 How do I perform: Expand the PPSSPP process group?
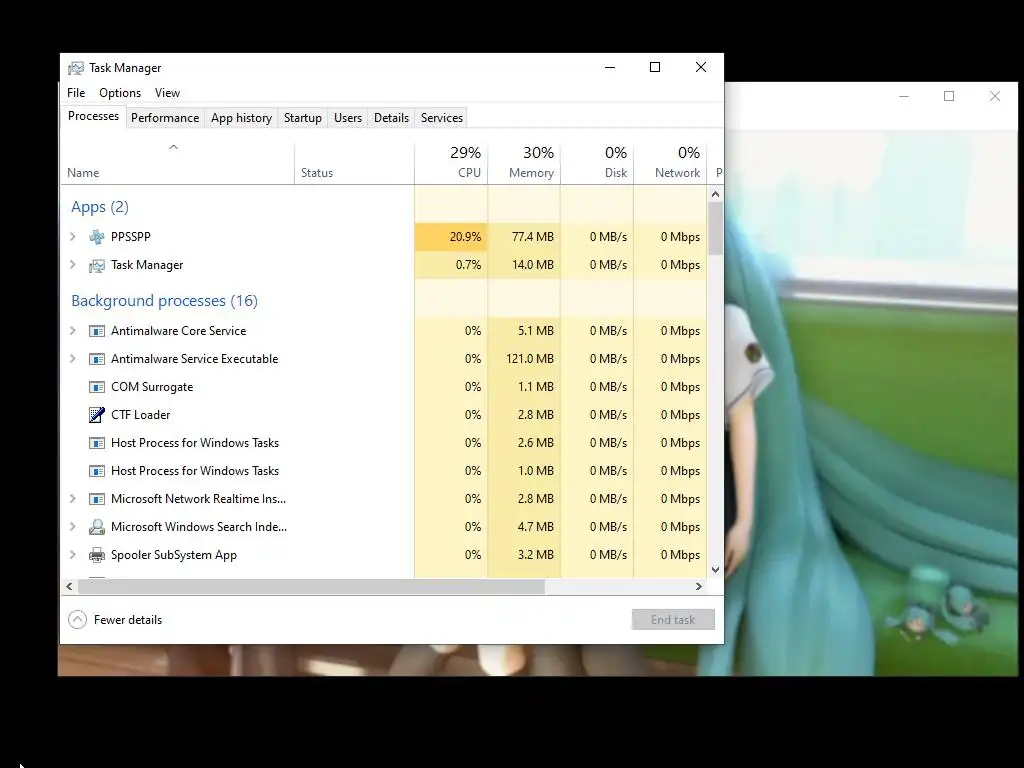click(x=72, y=236)
